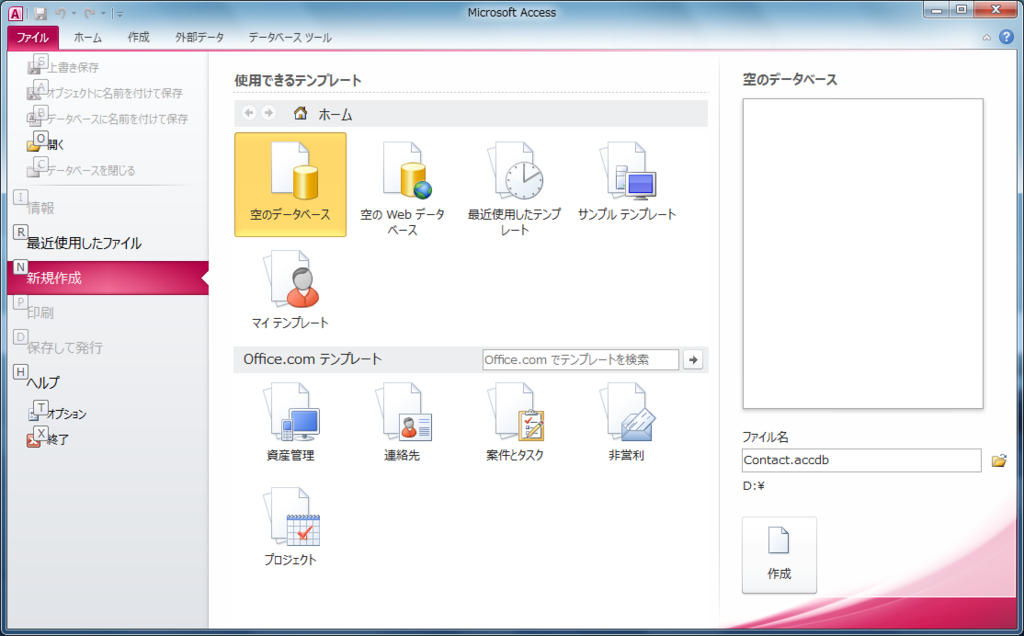Run the Office.com template search arrow
This screenshot has height=636, width=1024.
pyautogui.click(x=693, y=359)
